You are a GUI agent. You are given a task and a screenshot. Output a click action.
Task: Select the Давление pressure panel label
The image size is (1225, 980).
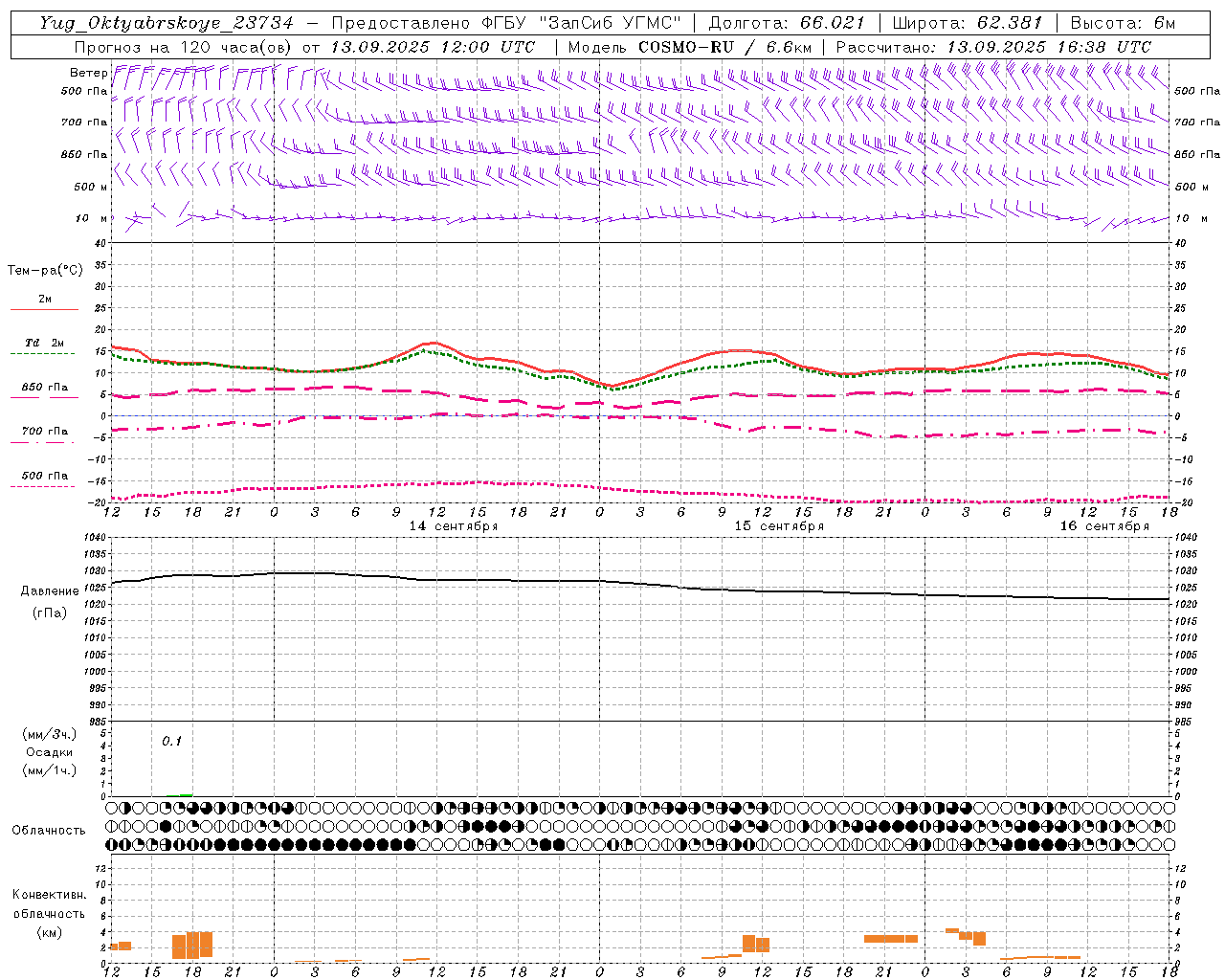point(50,591)
